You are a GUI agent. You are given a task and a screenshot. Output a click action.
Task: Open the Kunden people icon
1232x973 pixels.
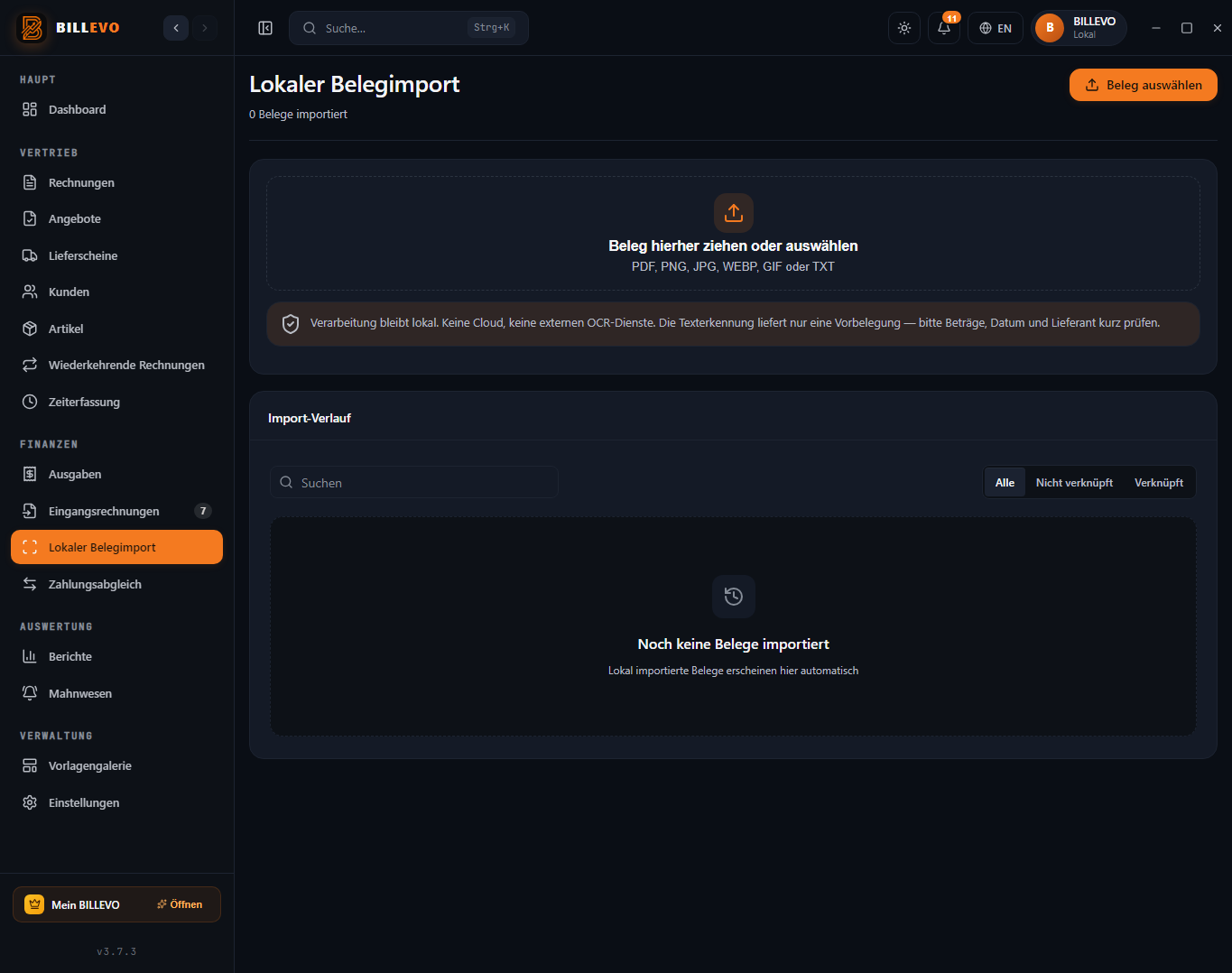[30, 292]
